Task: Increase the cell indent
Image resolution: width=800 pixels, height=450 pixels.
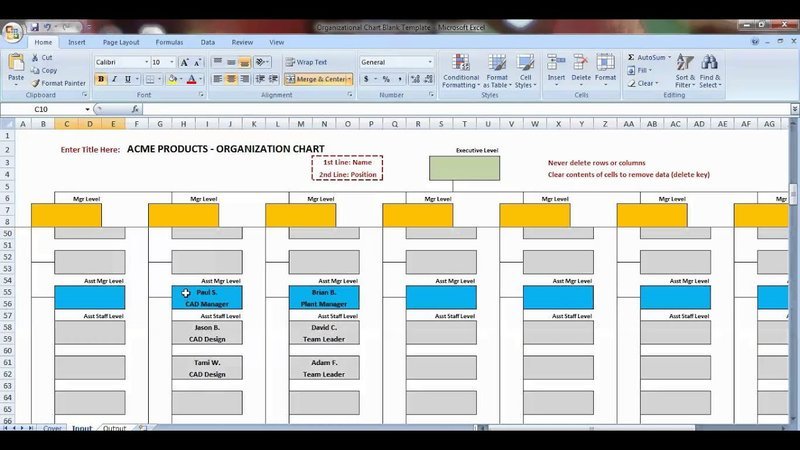Action: coord(273,79)
